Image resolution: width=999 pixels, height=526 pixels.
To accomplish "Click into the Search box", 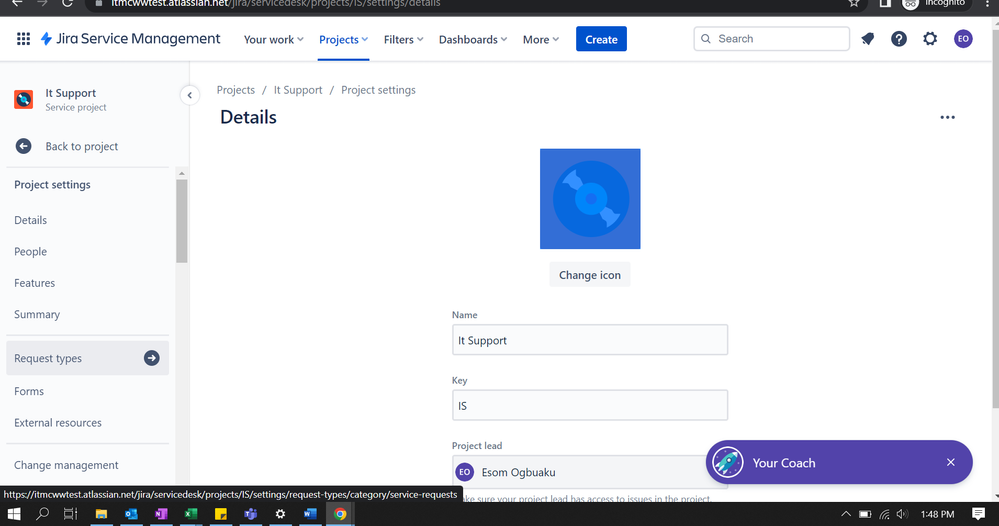I will [x=772, y=39].
